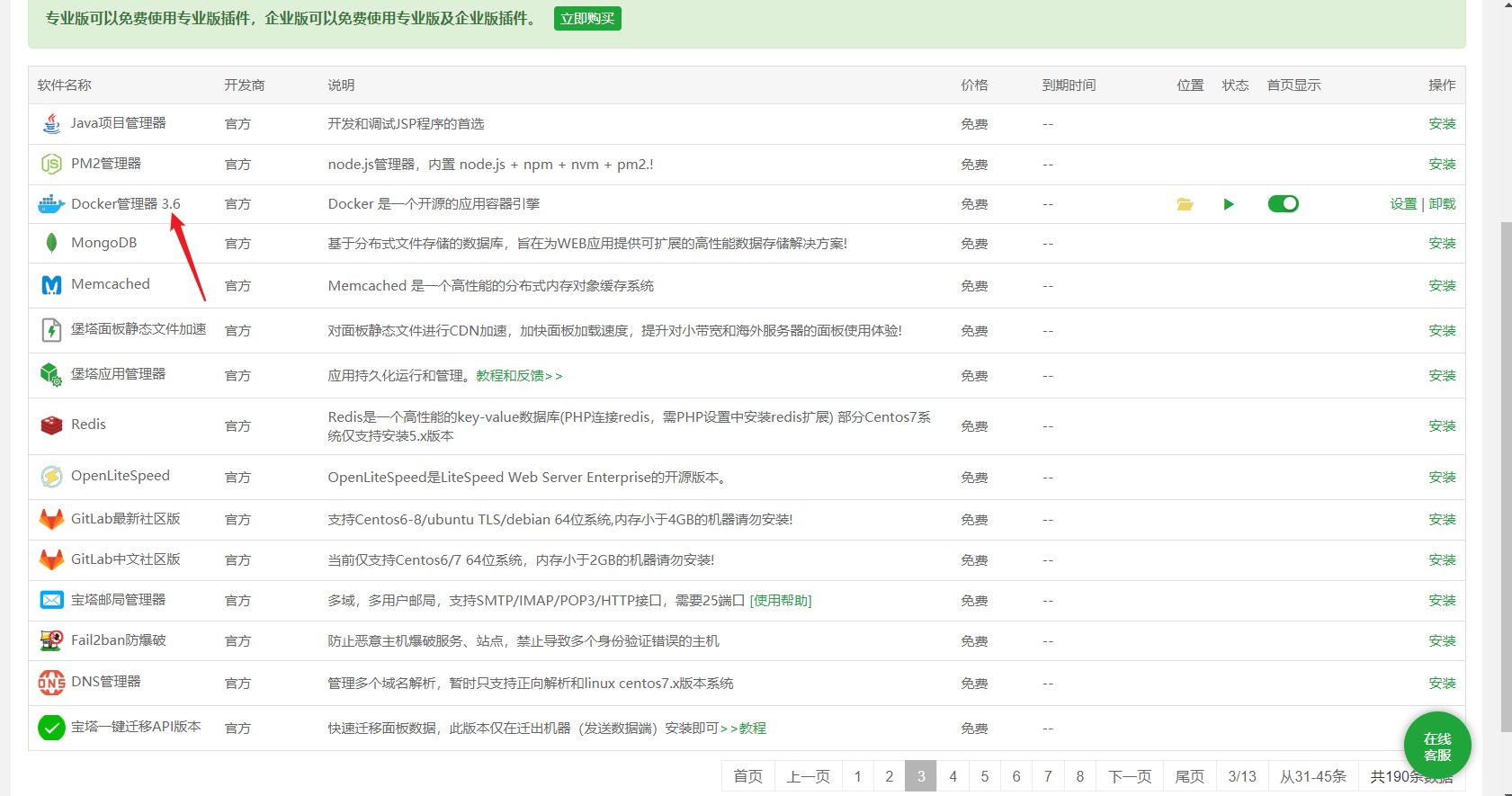This screenshot has height=796, width=1512.
Task: Go to page 8
Action: point(1080,776)
